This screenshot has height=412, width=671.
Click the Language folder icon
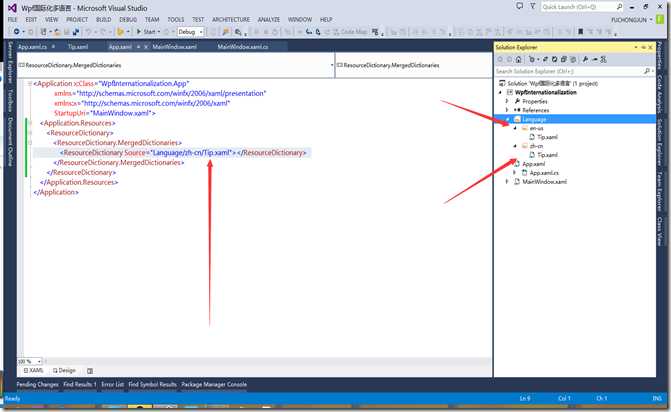(517, 119)
